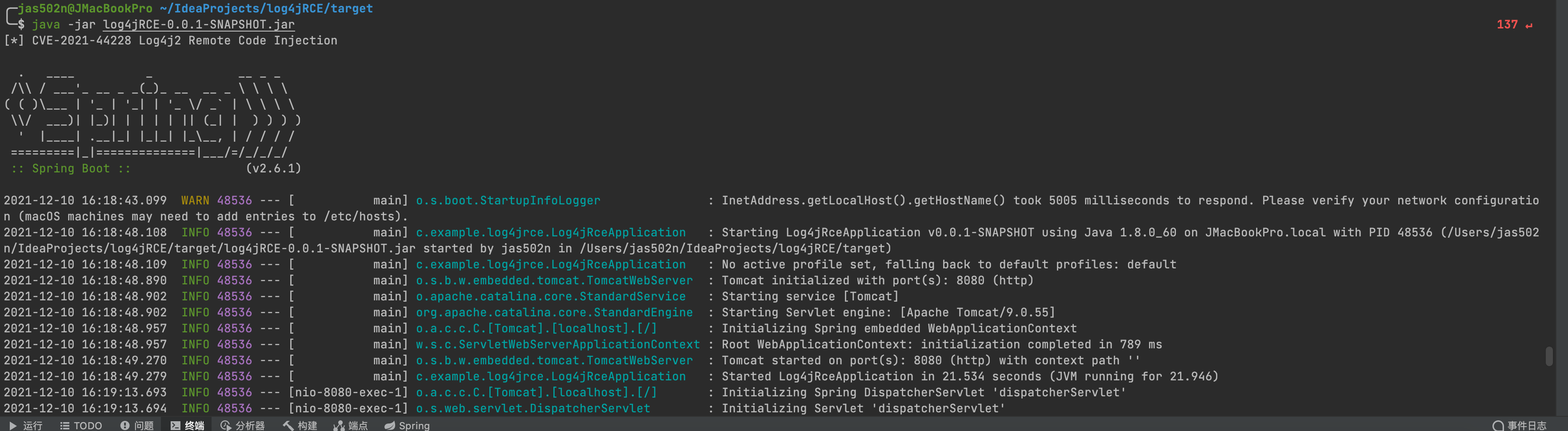Click the o.s.web.servlet.DispatcherServlet logger name
The width and height of the screenshot is (1568, 431).
point(533,408)
